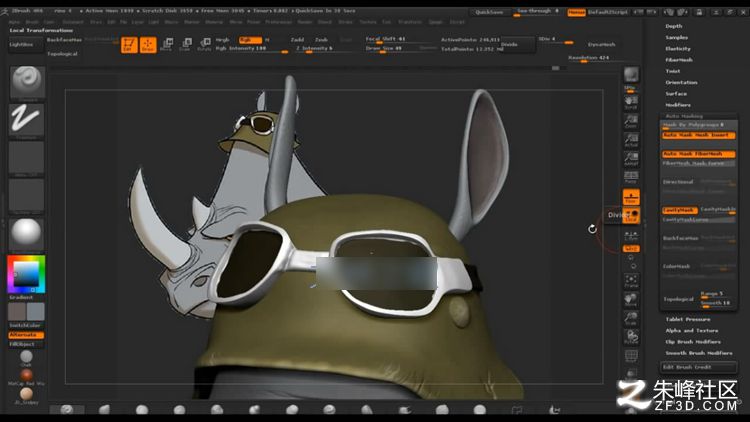Image resolution: width=750 pixels, height=422 pixels.
Task: Click the SwitchColor button
Action: [x=25, y=325]
